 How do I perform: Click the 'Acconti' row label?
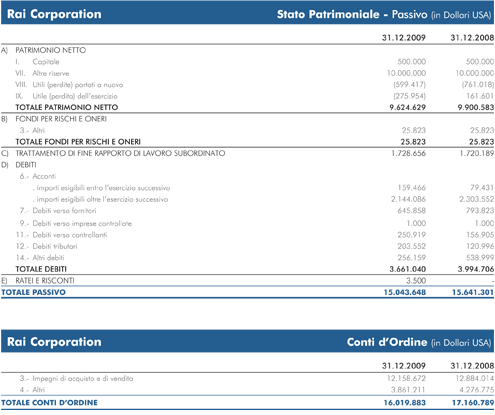pyautogui.click(x=44, y=176)
